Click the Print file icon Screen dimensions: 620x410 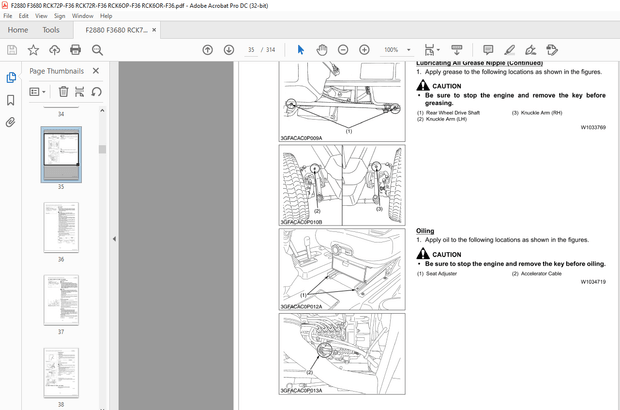75,49
